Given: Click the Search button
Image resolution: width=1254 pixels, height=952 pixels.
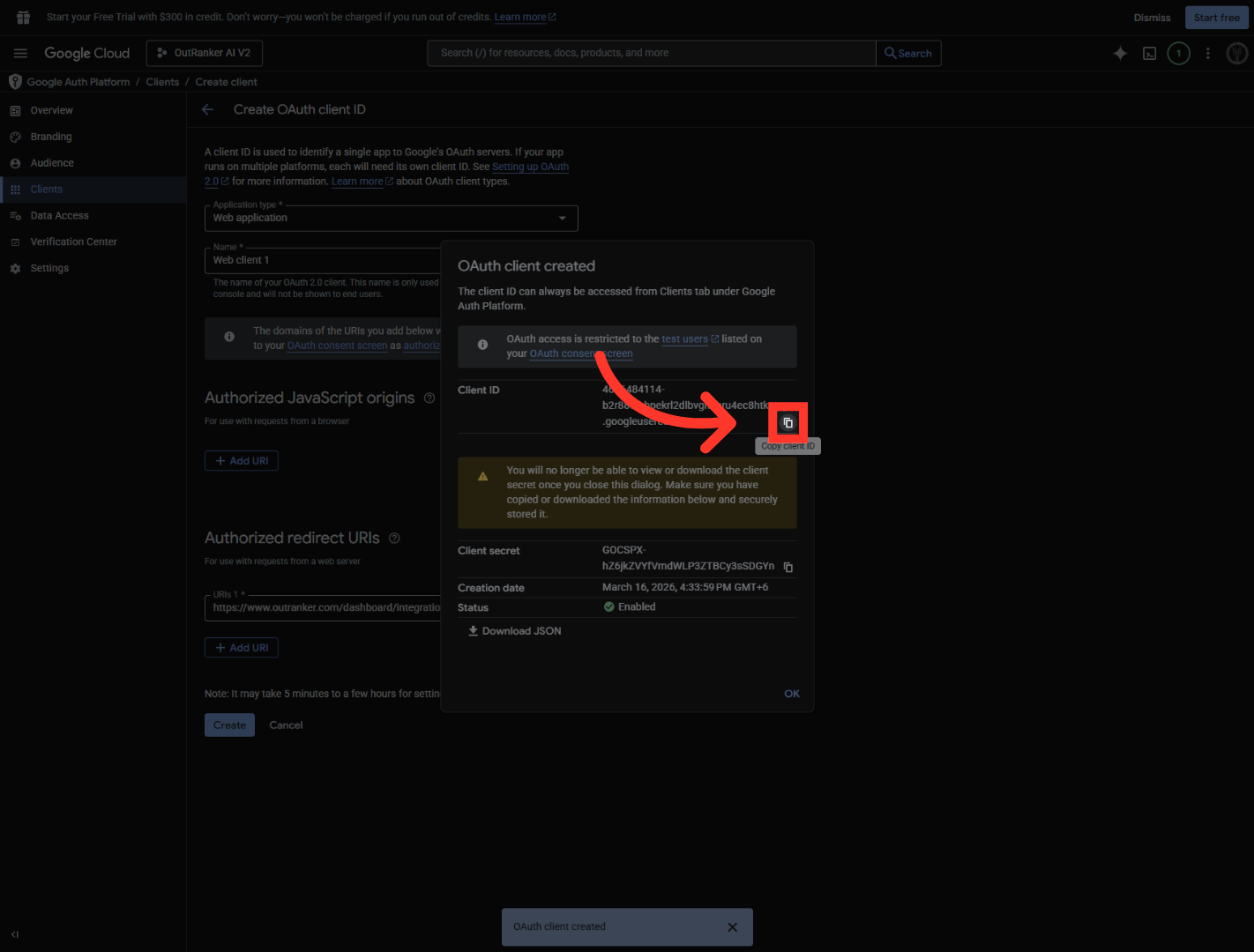Looking at the screenshot, I should [x=908, y=53].
